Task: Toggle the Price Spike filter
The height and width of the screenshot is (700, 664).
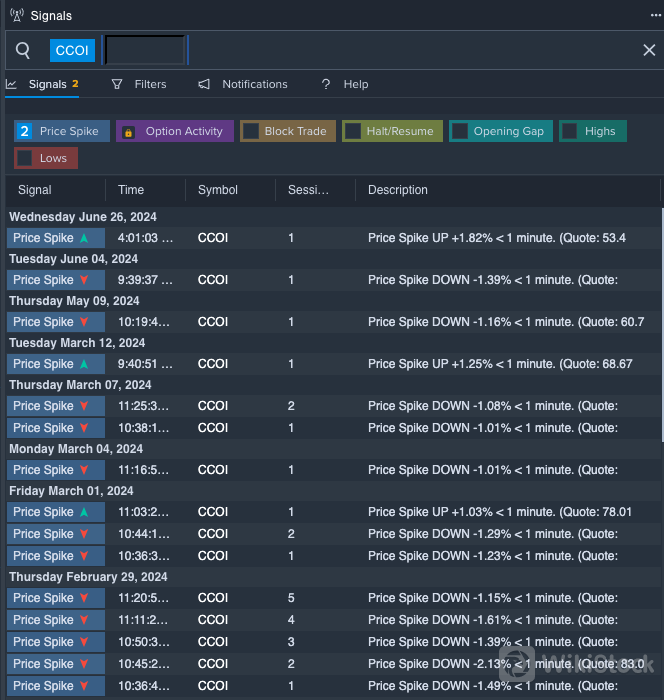Action: coord(25,131)
